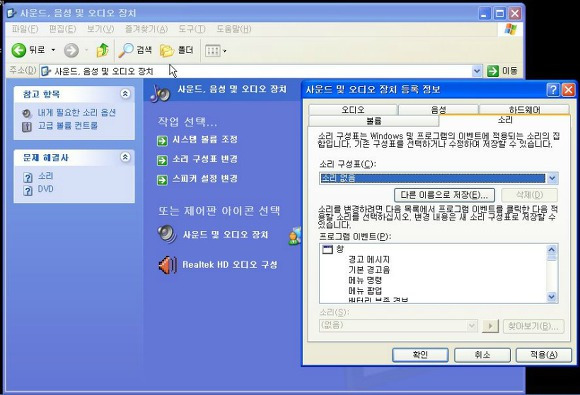The width and height of the screenshot is (580, 395).
Task: Open the 즐겨찾기(A) menu
Action: 146,29
